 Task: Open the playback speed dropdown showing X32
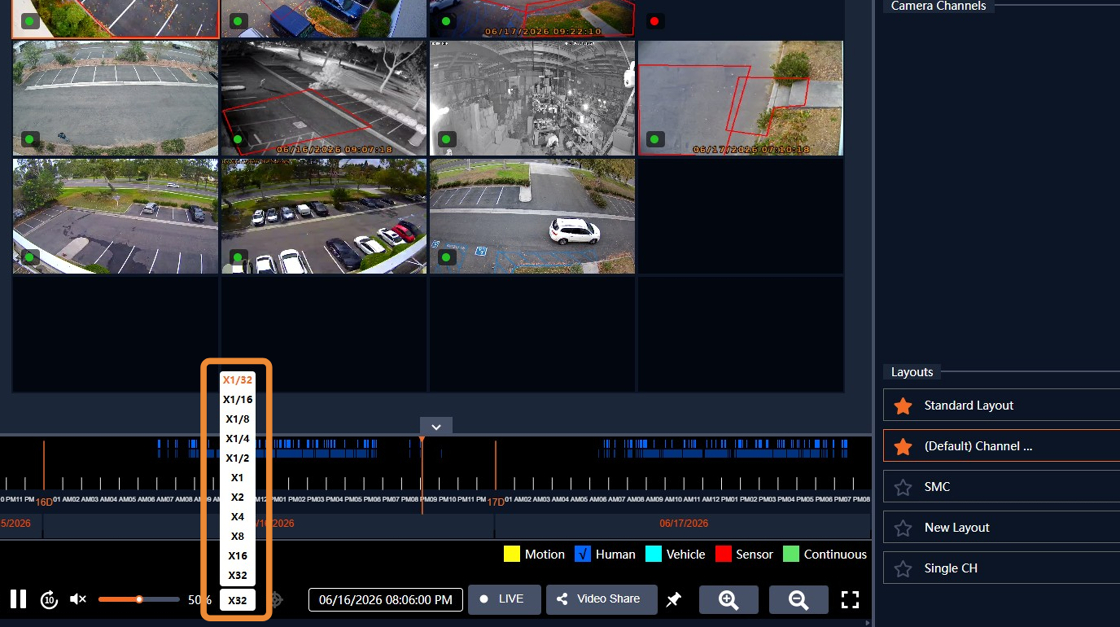(x=237, y=600)
